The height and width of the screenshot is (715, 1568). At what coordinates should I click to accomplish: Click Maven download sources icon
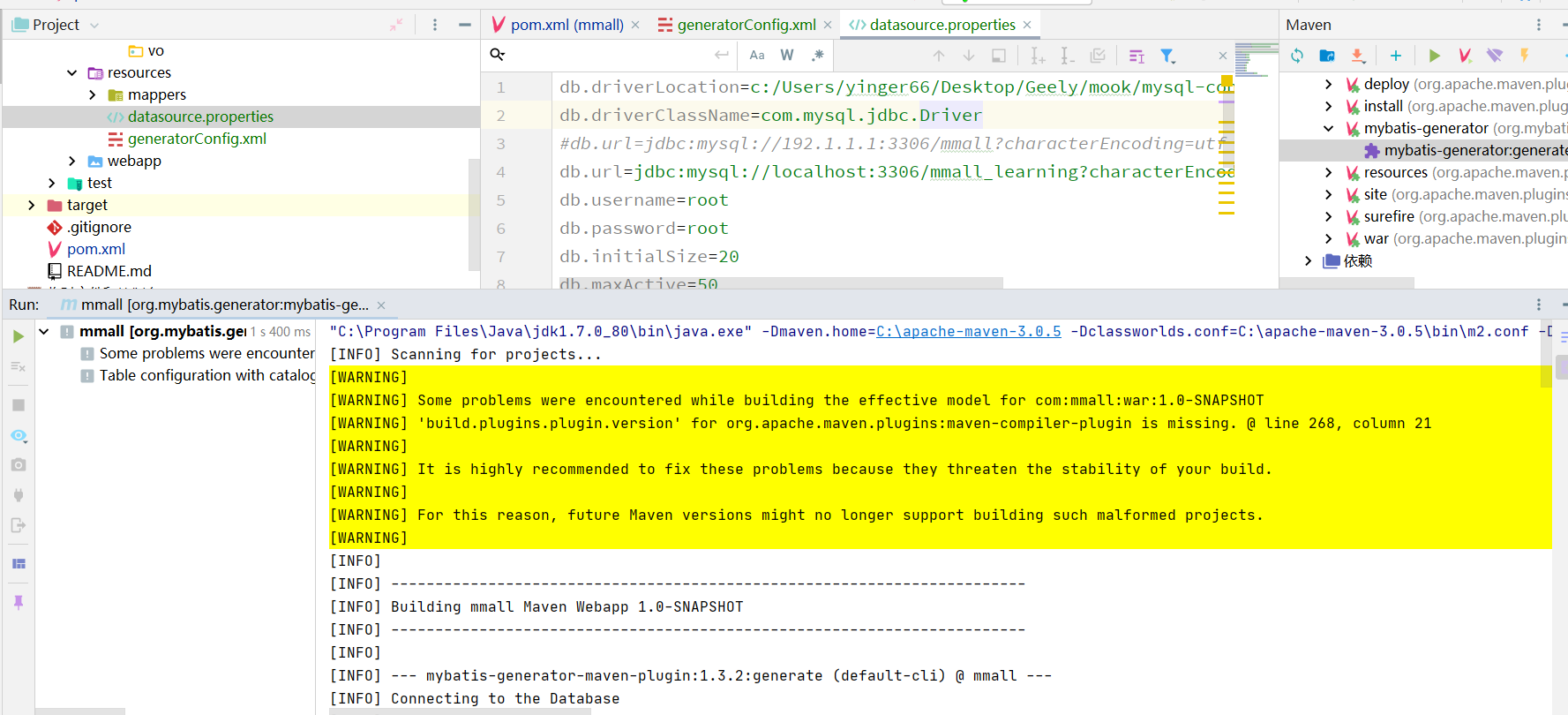click(1358, 56)
